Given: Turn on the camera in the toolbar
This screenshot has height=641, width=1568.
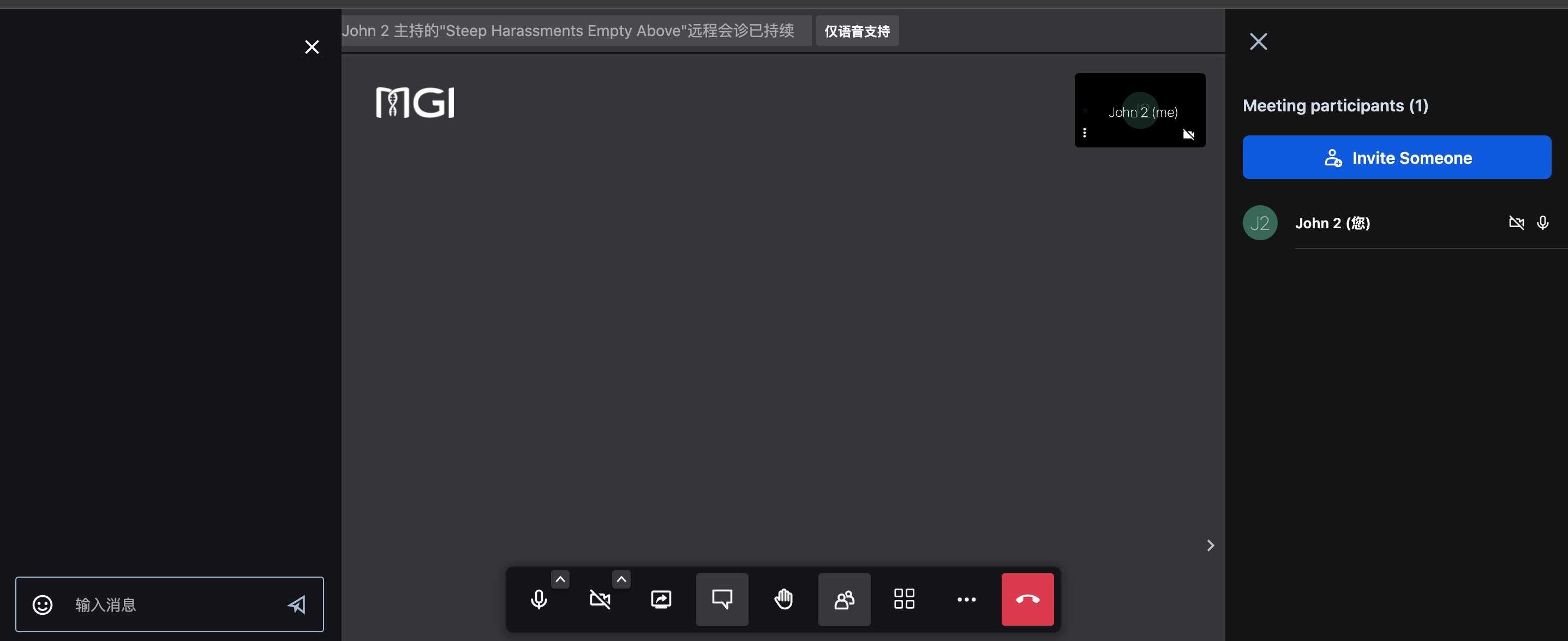Looking at the screenshot, I should (x=600, y=599).
